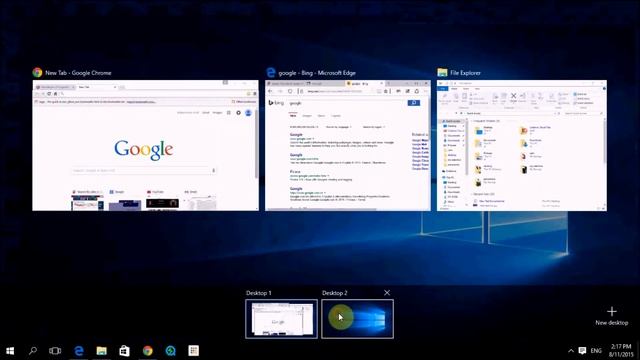Click the File Explorer icon beside its title
This screenshot has width=640, height=360.
pyautogui.click(x=442, y=73)
